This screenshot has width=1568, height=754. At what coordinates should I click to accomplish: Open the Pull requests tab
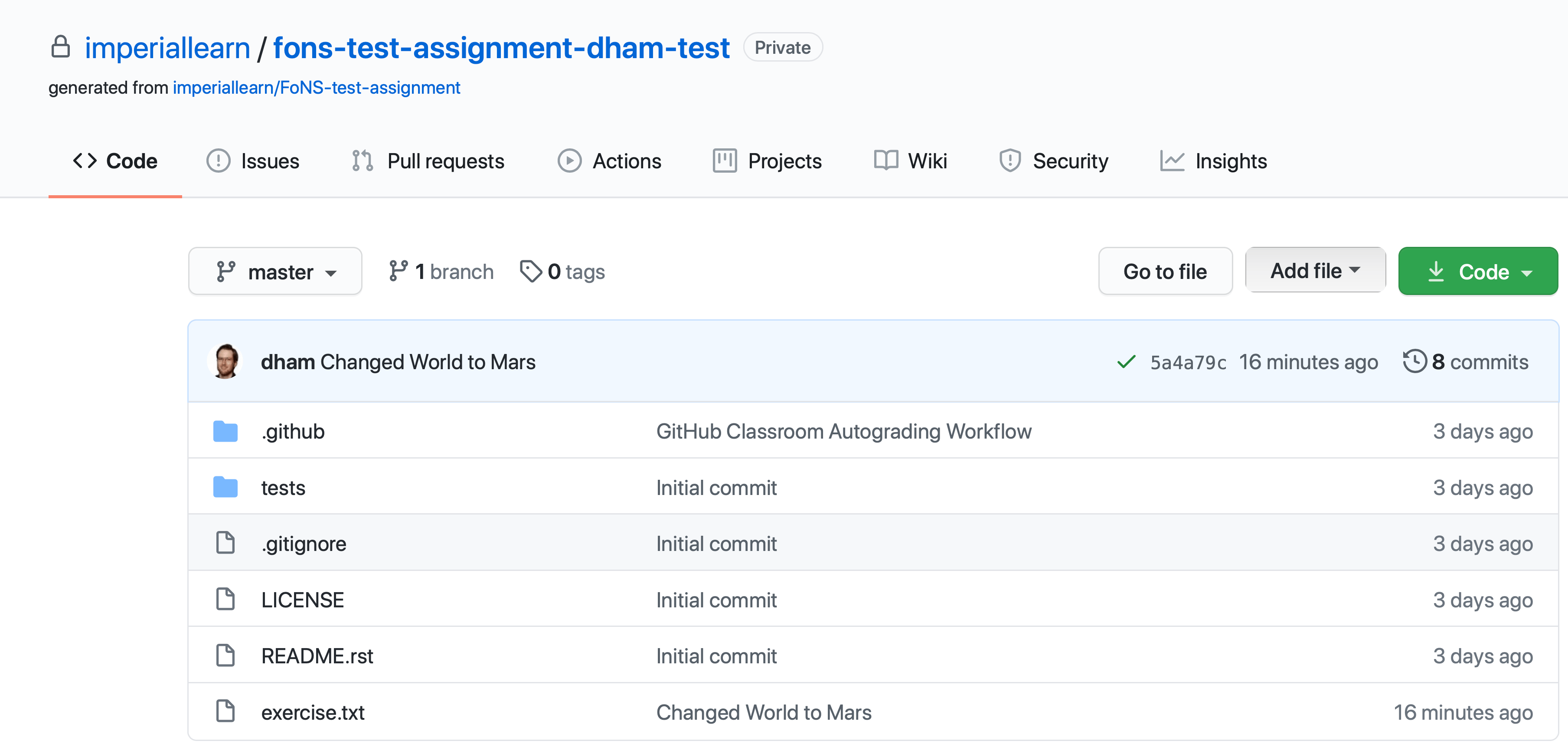pyautogui.click(x=428, y=161)
